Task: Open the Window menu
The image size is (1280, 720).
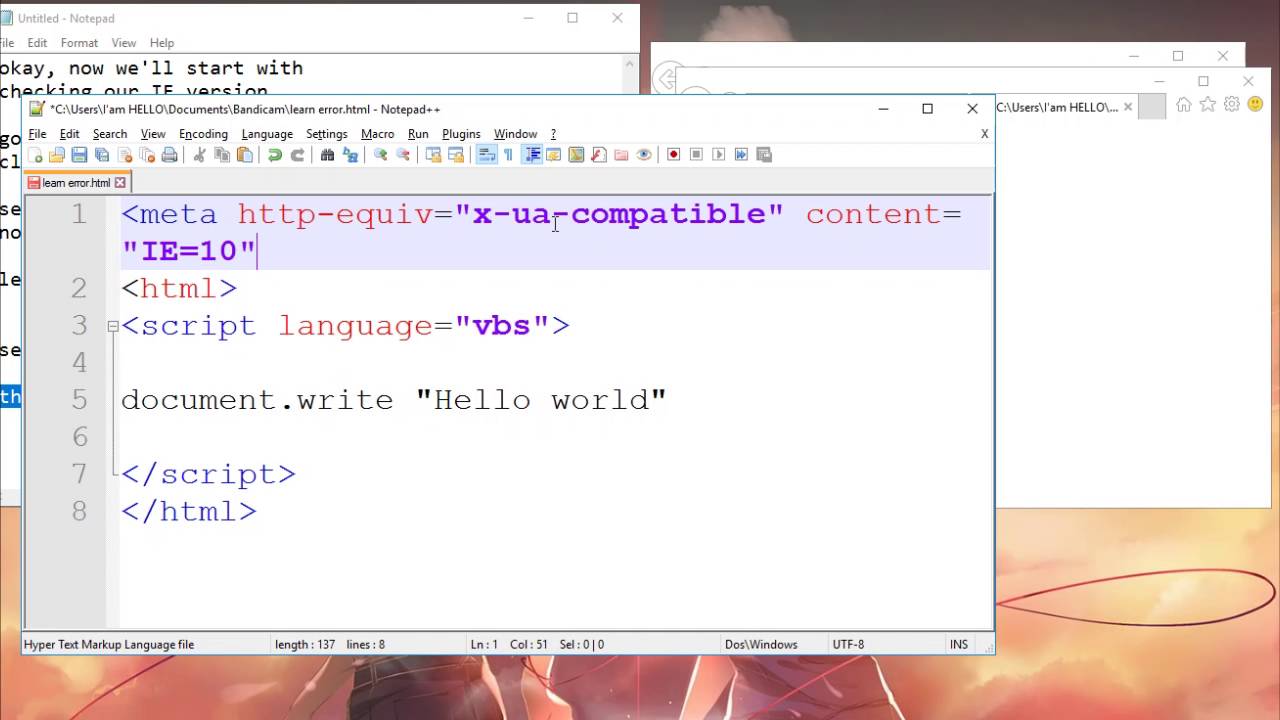Action: [515, 134]
